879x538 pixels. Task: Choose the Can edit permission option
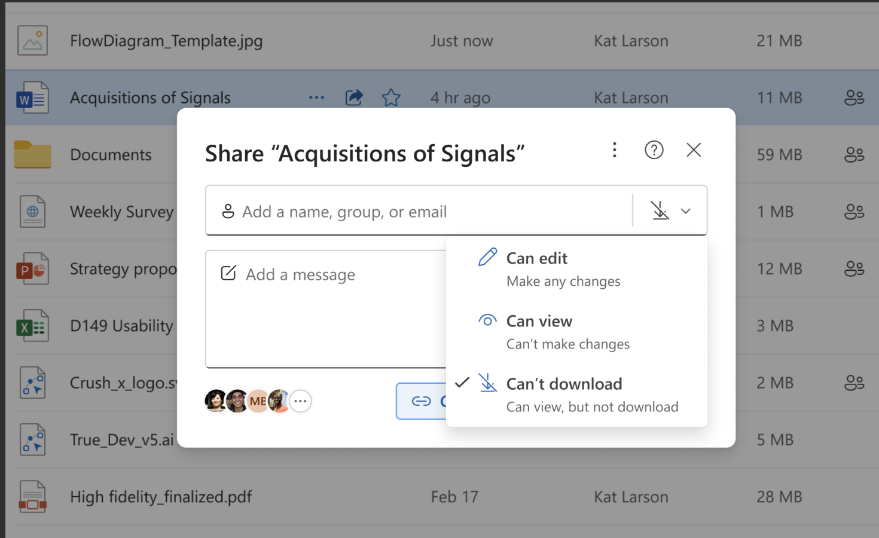pyautogui.click(x=537, y=258)
